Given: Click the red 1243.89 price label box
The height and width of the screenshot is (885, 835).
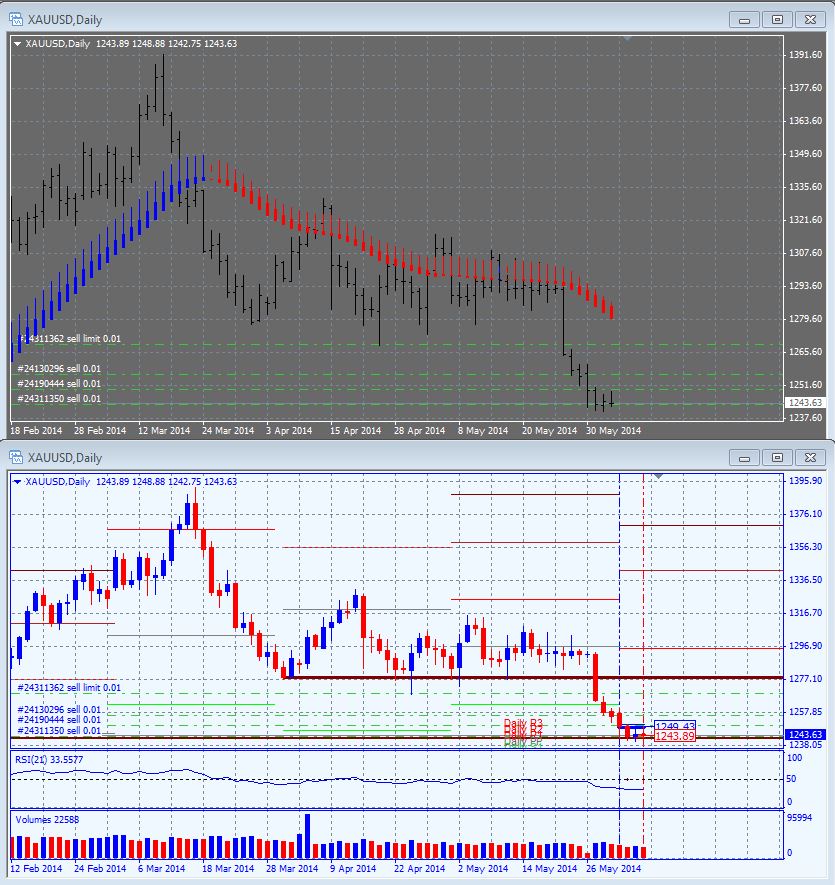Looking at the screenshot, I should coord(675,736).
